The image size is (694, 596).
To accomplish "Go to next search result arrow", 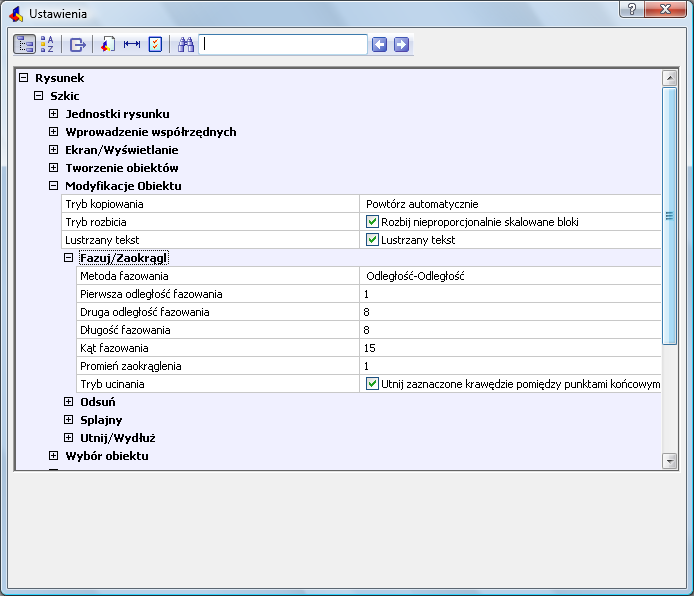I will pyautogui.click(x=401, y=44).
